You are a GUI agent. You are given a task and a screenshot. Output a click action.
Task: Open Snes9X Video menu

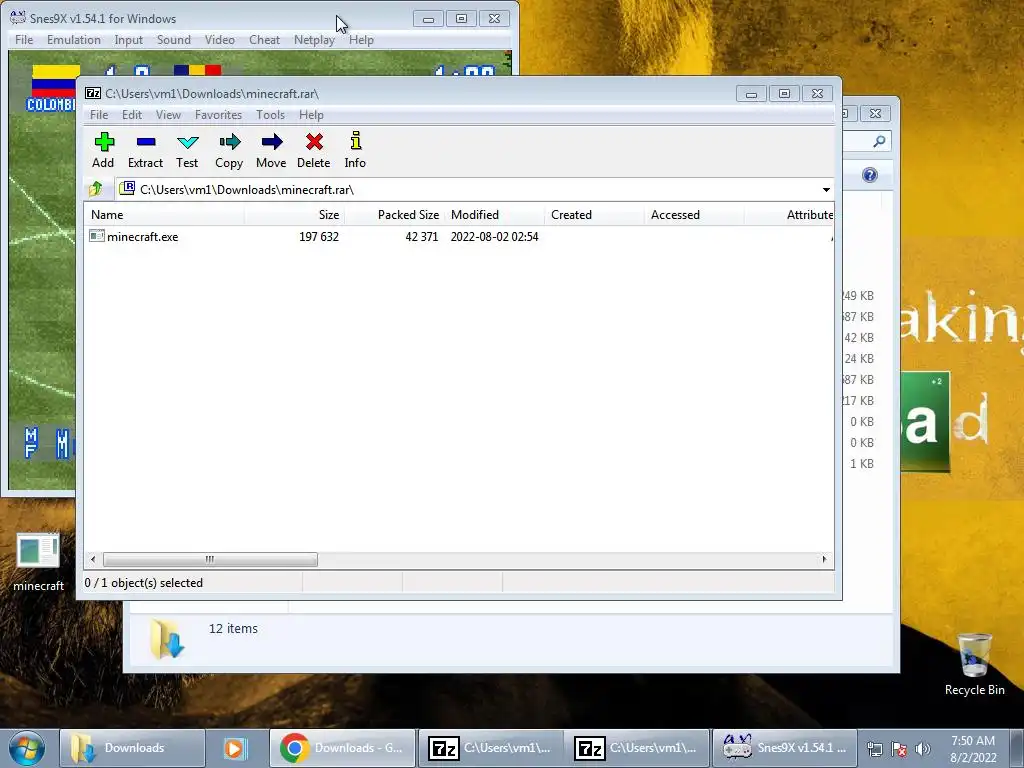coord(219,40)
